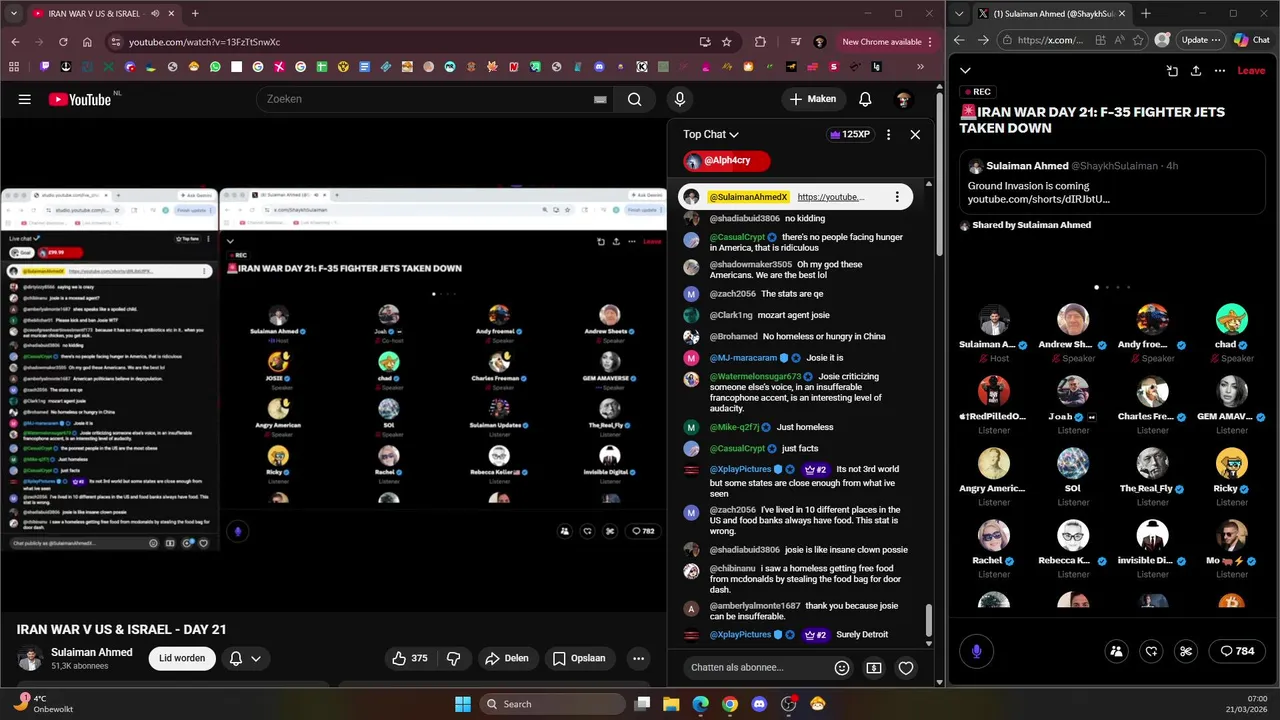Open the 125XP badge in chat
This screenshot has height=720, width=1280.
point(851,134)
